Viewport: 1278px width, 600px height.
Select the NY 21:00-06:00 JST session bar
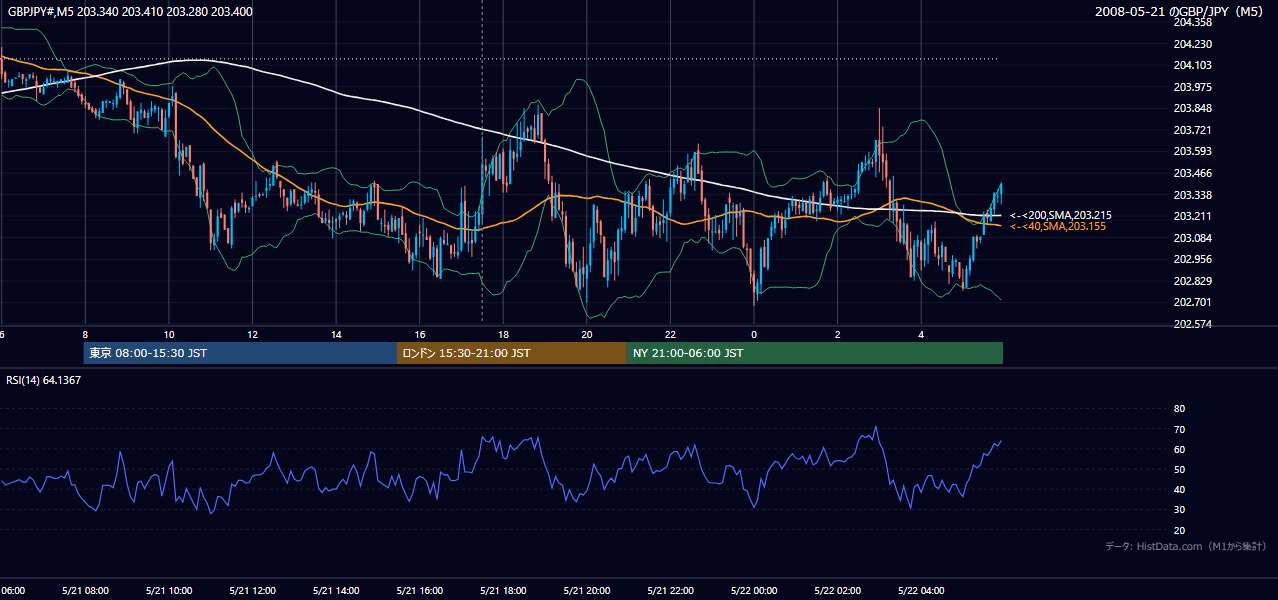[815, 353]
